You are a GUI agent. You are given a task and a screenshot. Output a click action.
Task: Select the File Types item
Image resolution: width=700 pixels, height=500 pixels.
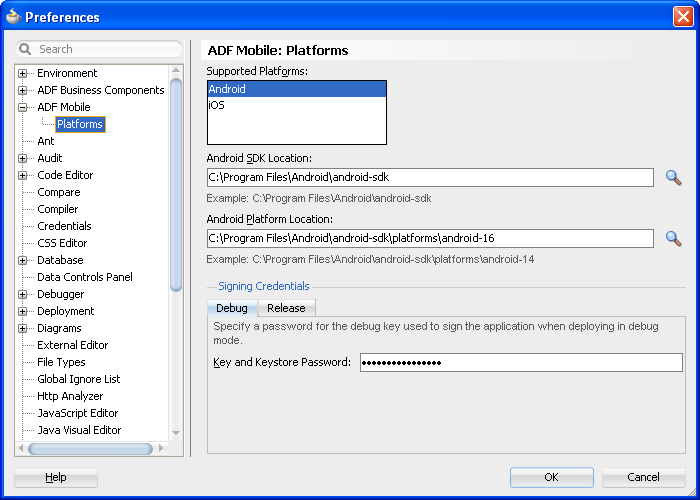[x=61, y=362]
